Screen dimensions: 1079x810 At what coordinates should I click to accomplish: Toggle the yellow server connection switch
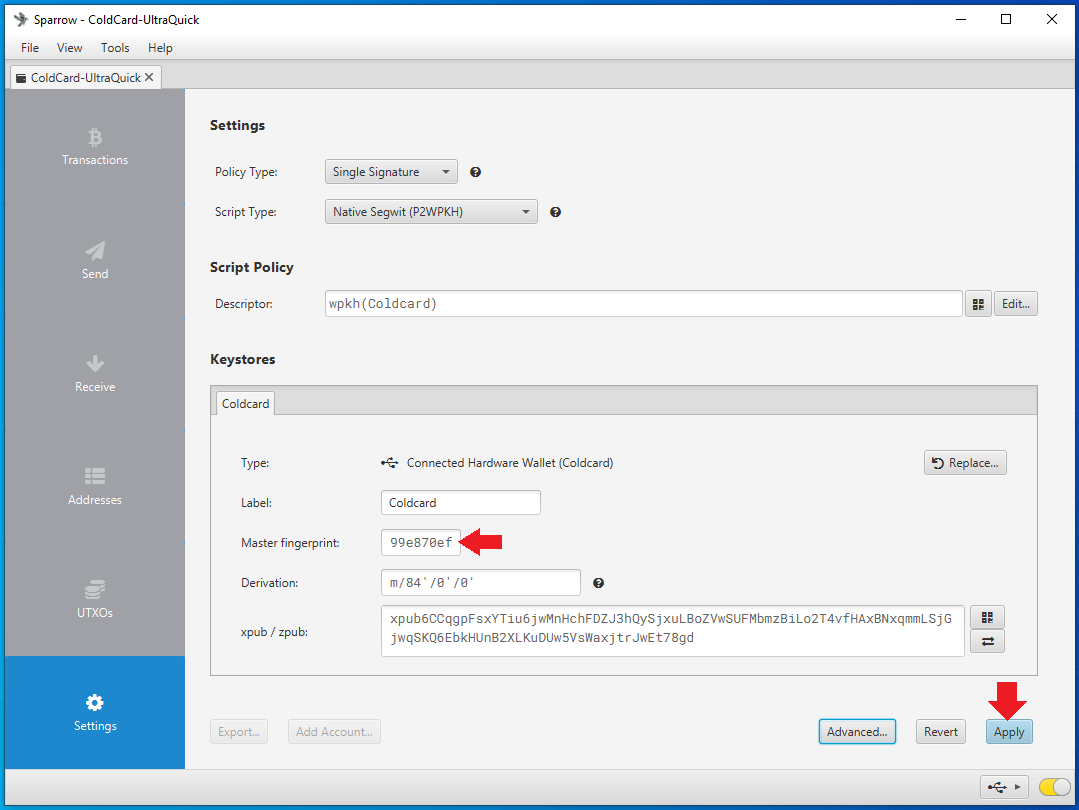tap(1054, 787)
